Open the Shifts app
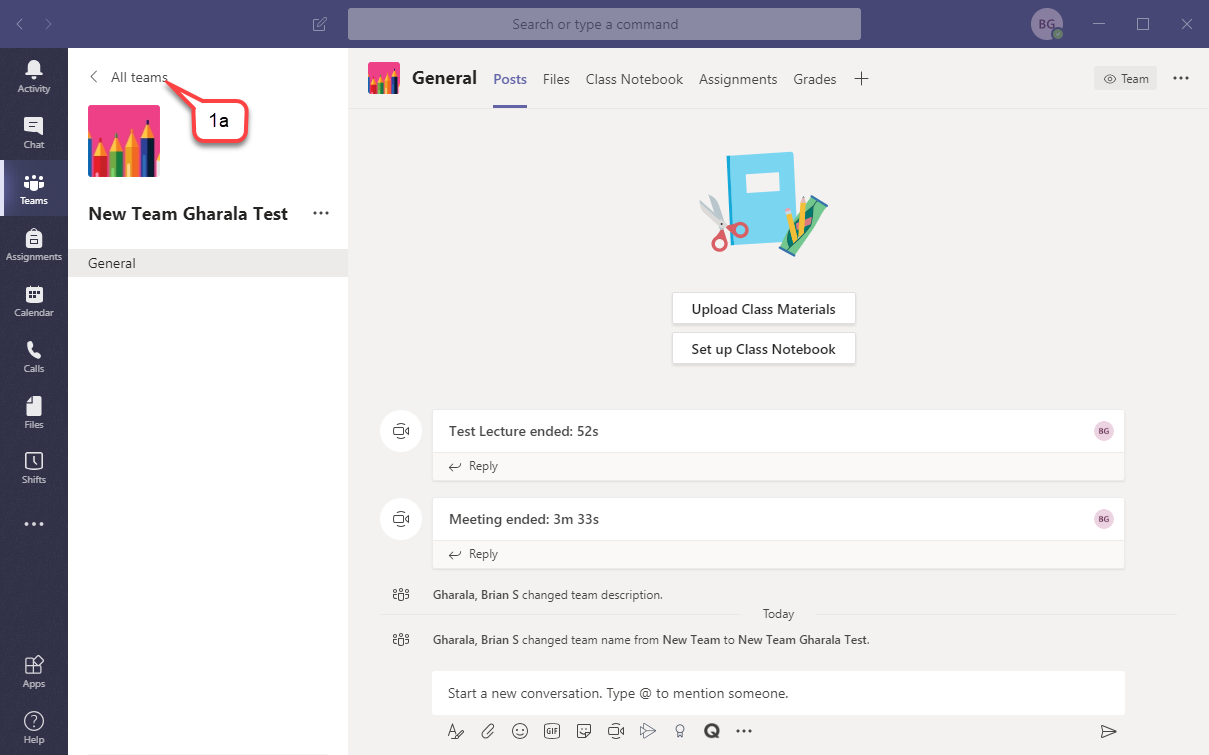This screenshot has width=1209, height=755. coord(34,467)
